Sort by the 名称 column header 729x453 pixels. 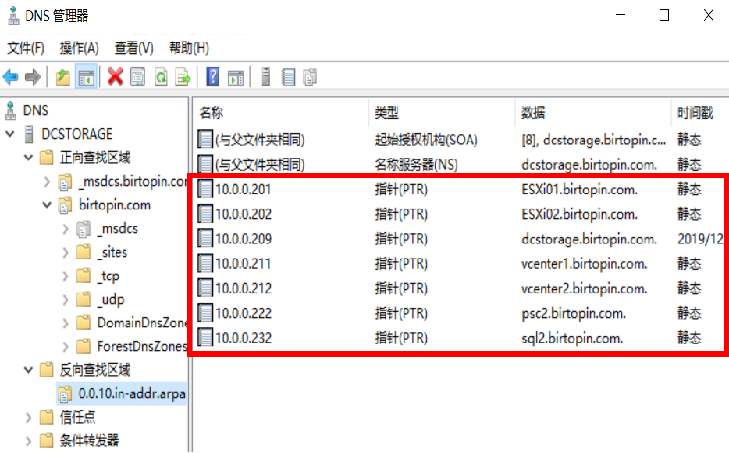[x=212, y=113]
